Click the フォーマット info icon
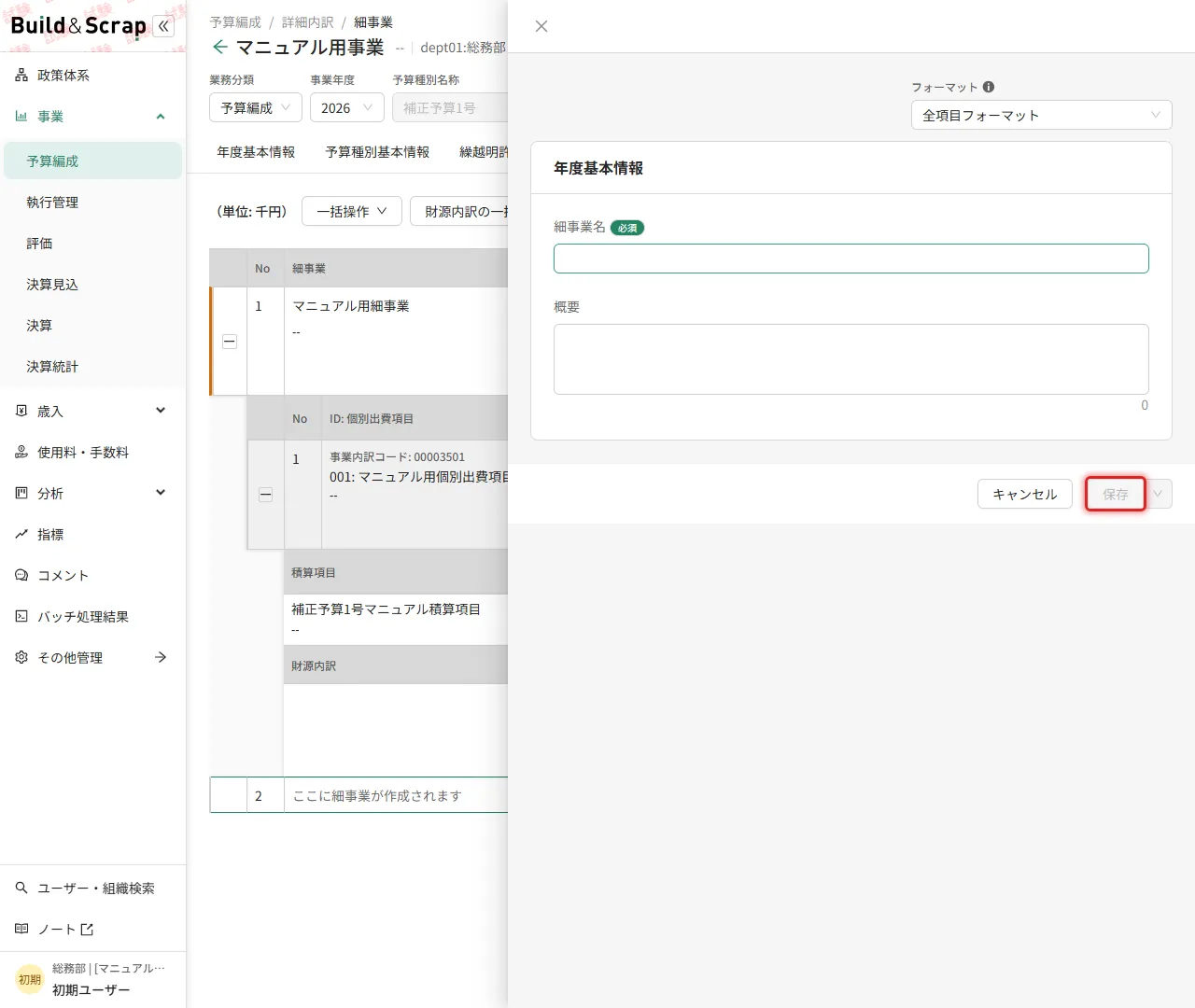Image resolution: width=1195 pixels, height=1008 pixels. [x=989, y=87]
